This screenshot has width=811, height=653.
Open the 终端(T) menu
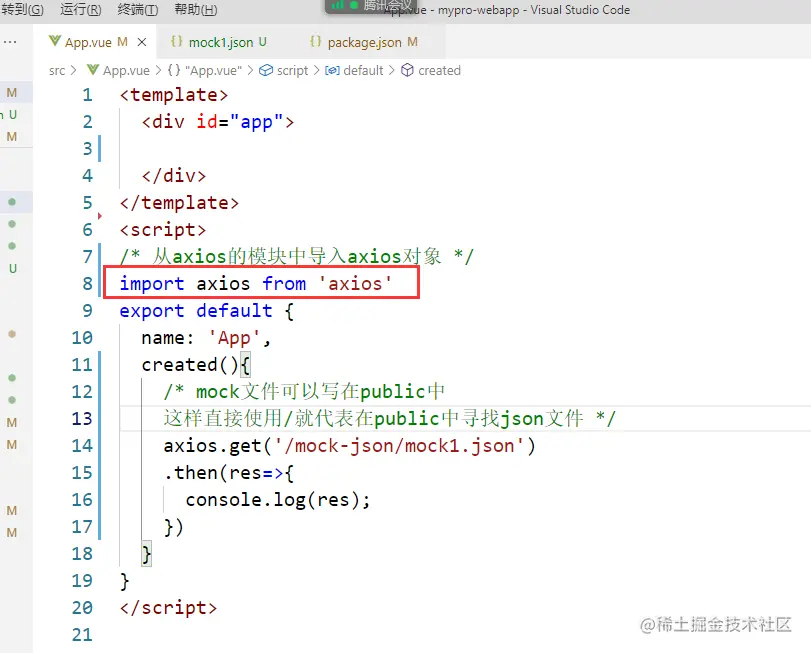click(138, 9)
